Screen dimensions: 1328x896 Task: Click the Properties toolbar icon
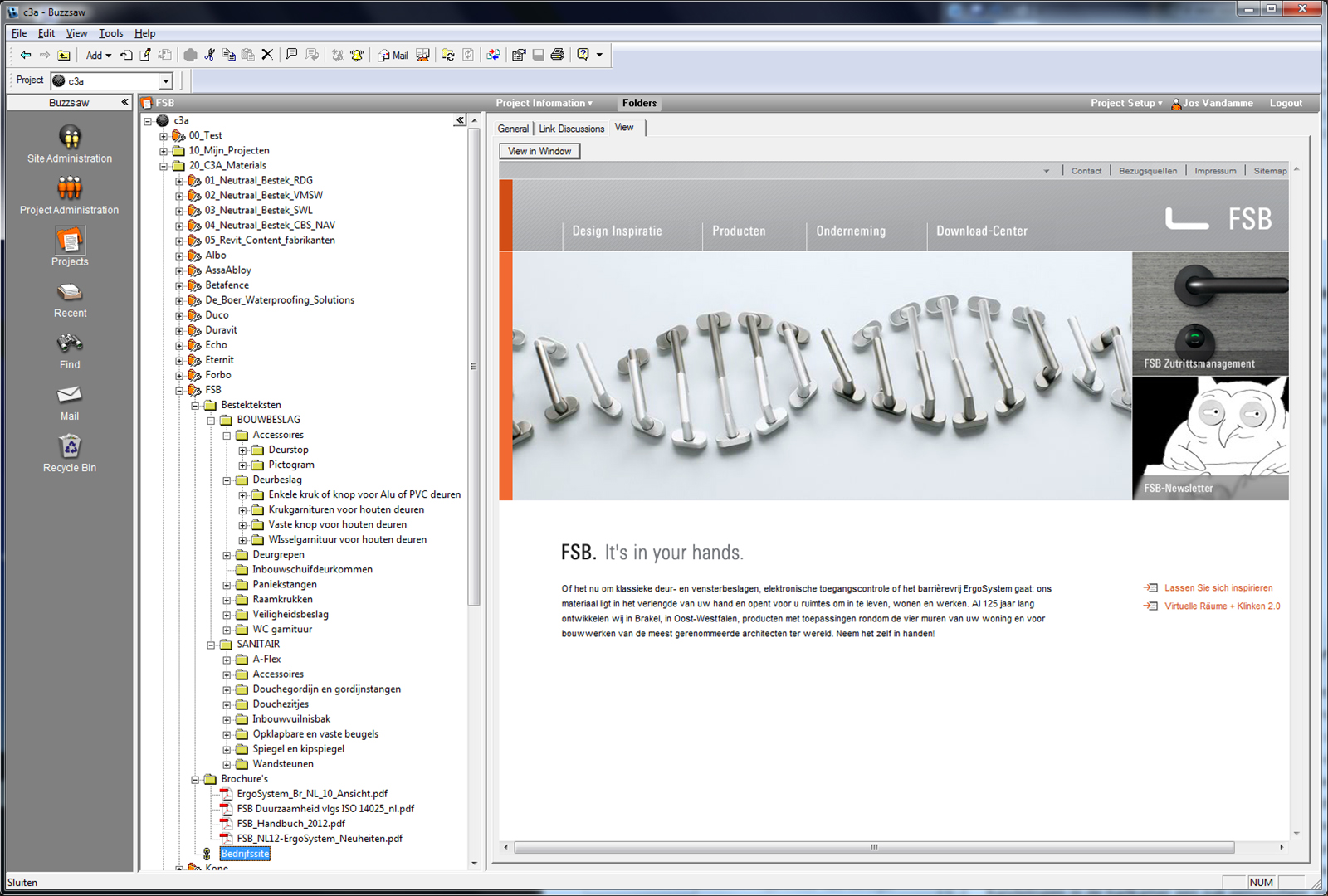click(519, 55)
